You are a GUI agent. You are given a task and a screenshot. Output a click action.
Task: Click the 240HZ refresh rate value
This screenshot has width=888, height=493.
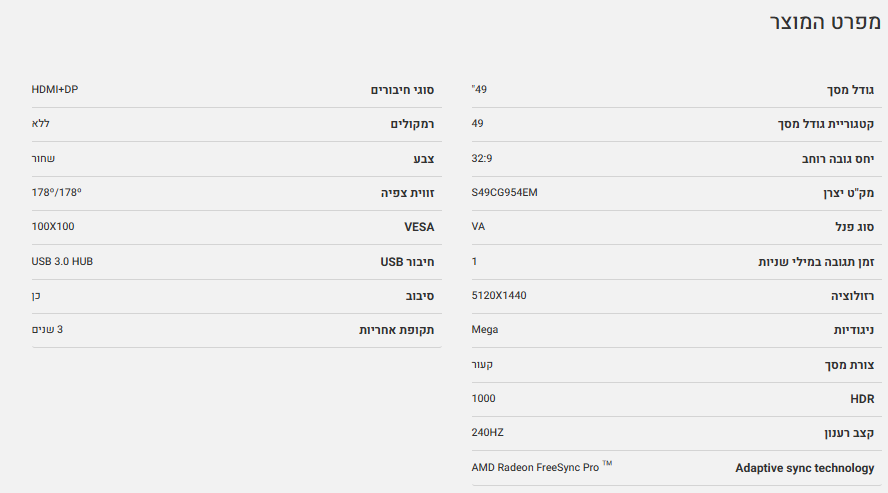487,433
